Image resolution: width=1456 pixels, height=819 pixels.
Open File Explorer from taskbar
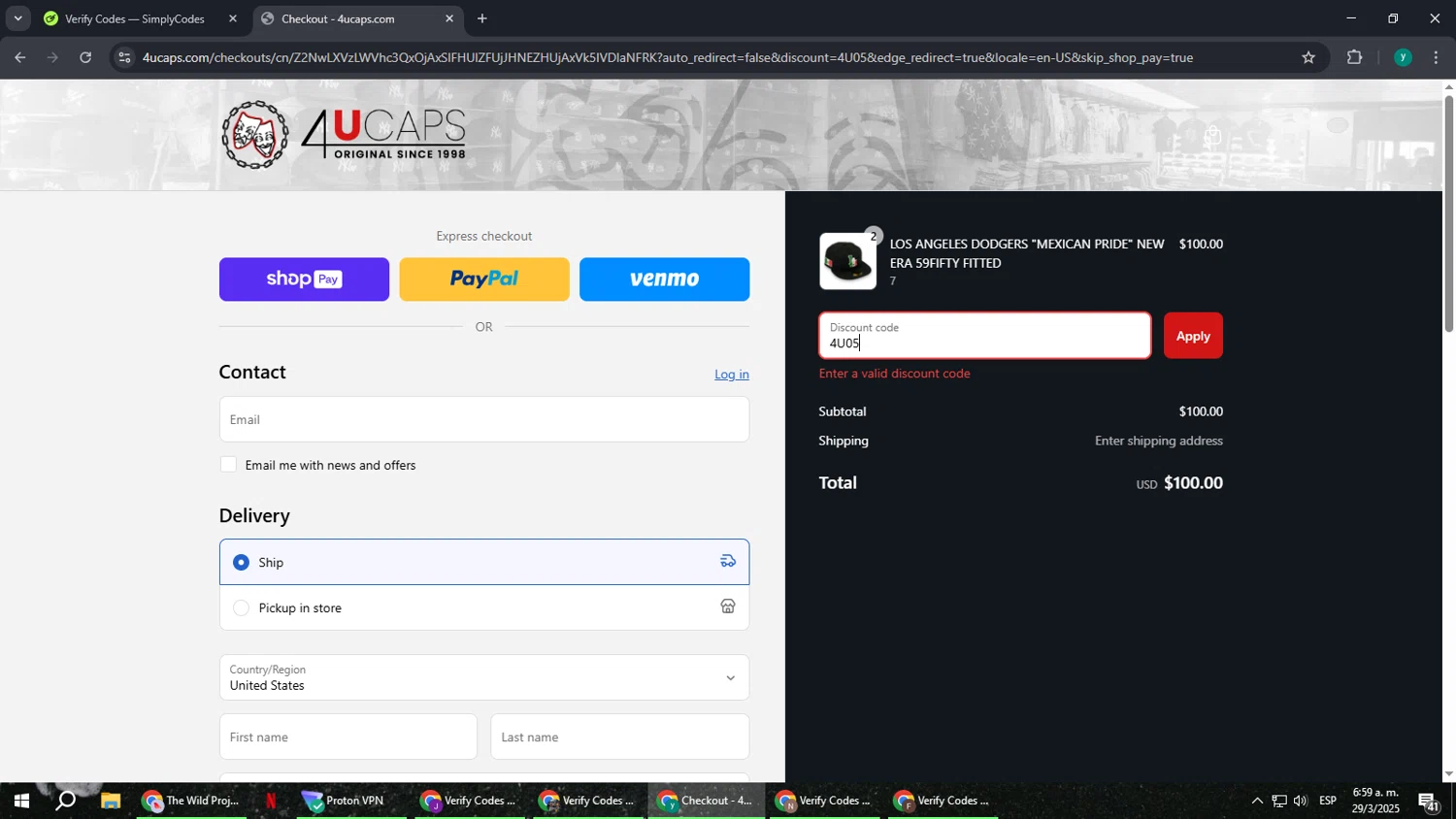(x=111, y=802)
